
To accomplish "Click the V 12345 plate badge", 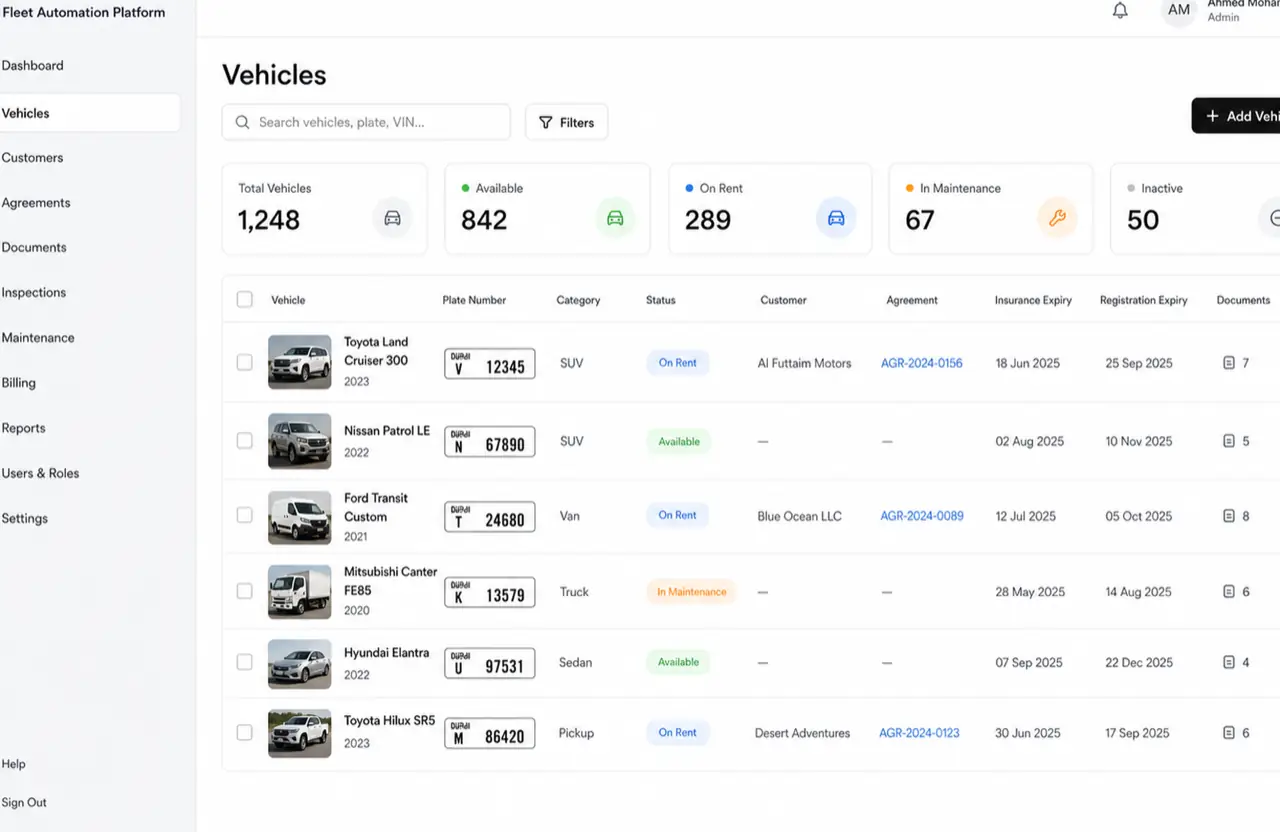I will pyautogui.click(x=490, y=364).
